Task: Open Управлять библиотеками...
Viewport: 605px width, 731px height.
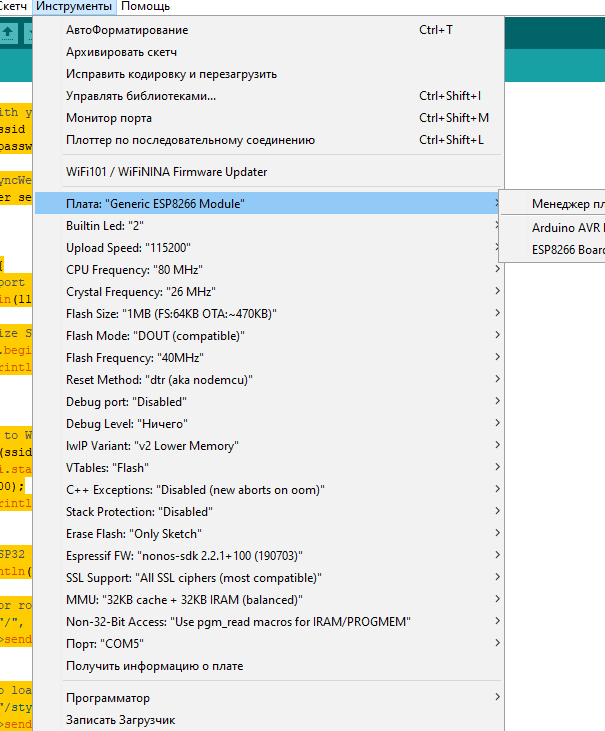Action: point(269,96)
